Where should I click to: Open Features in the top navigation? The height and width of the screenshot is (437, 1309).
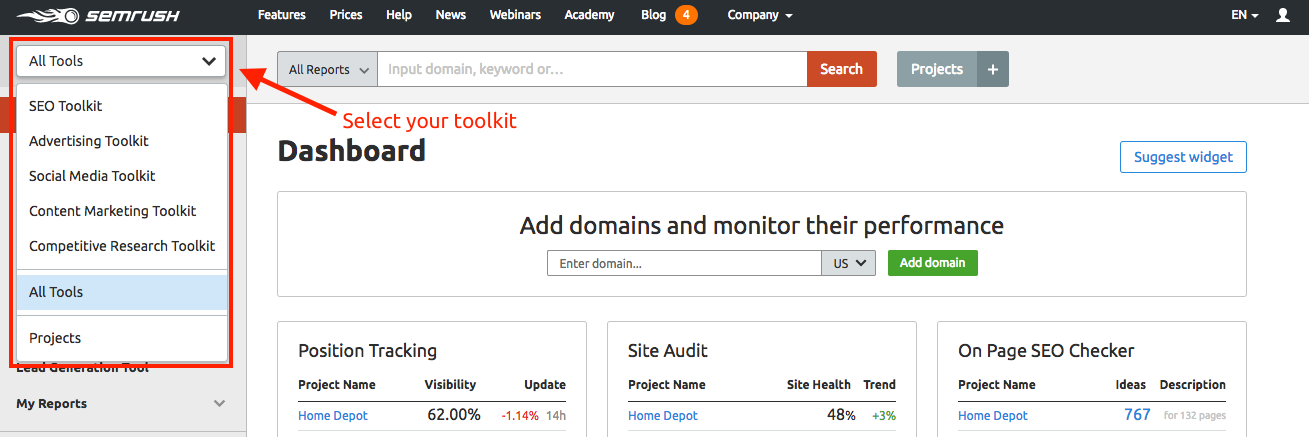[x=282, y=15]
